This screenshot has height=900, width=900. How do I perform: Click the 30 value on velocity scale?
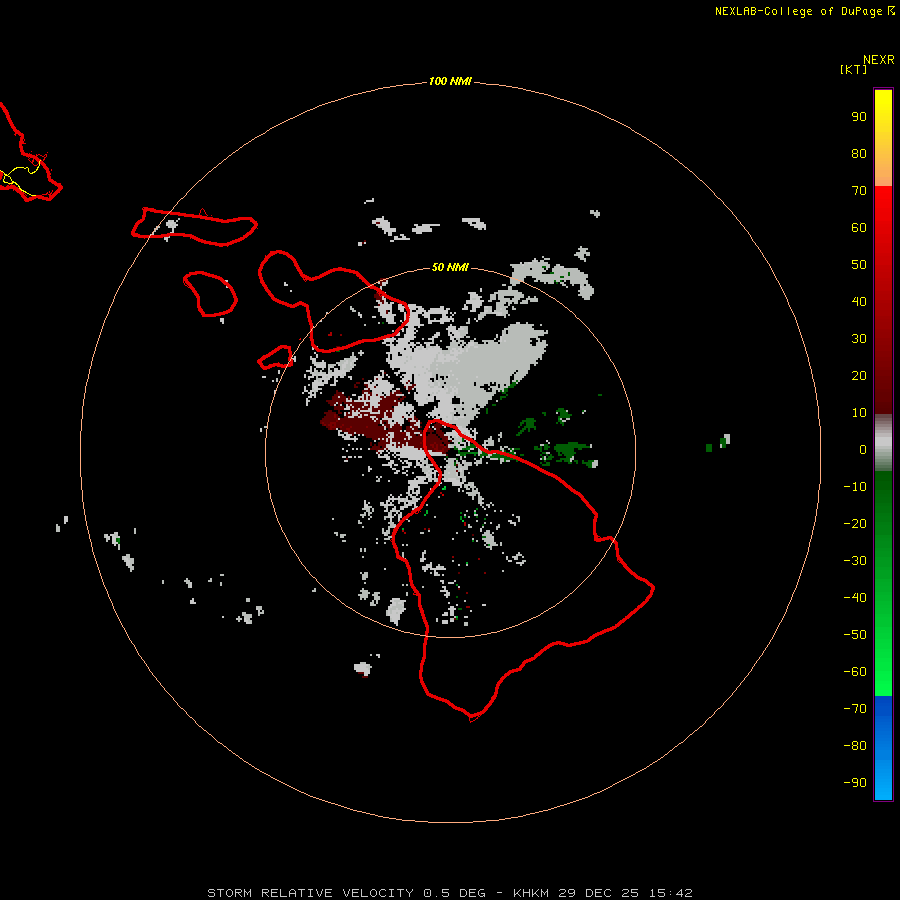click(859, 339)
